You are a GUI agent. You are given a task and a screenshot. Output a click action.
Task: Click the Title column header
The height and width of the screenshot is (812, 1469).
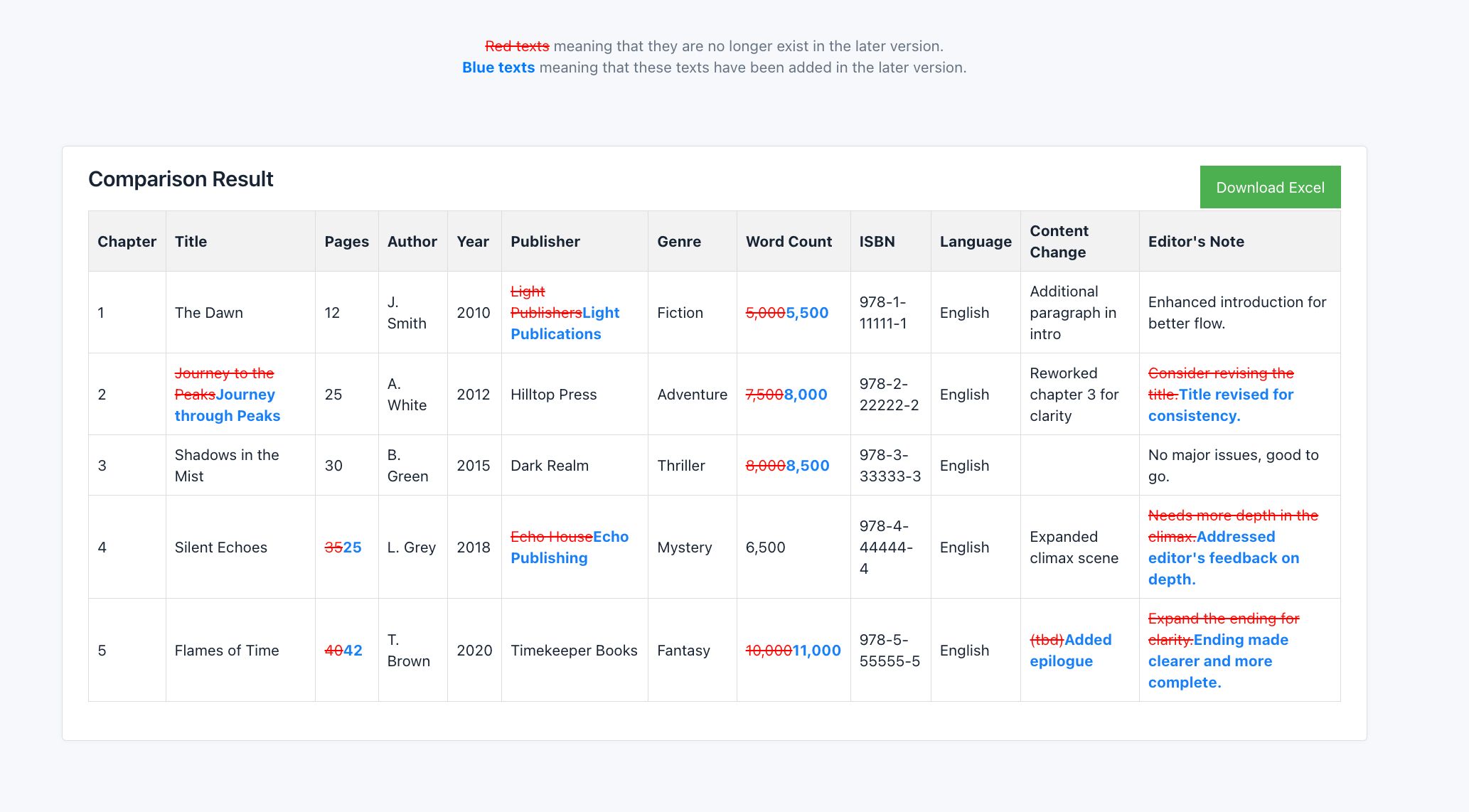coord(191,241)
